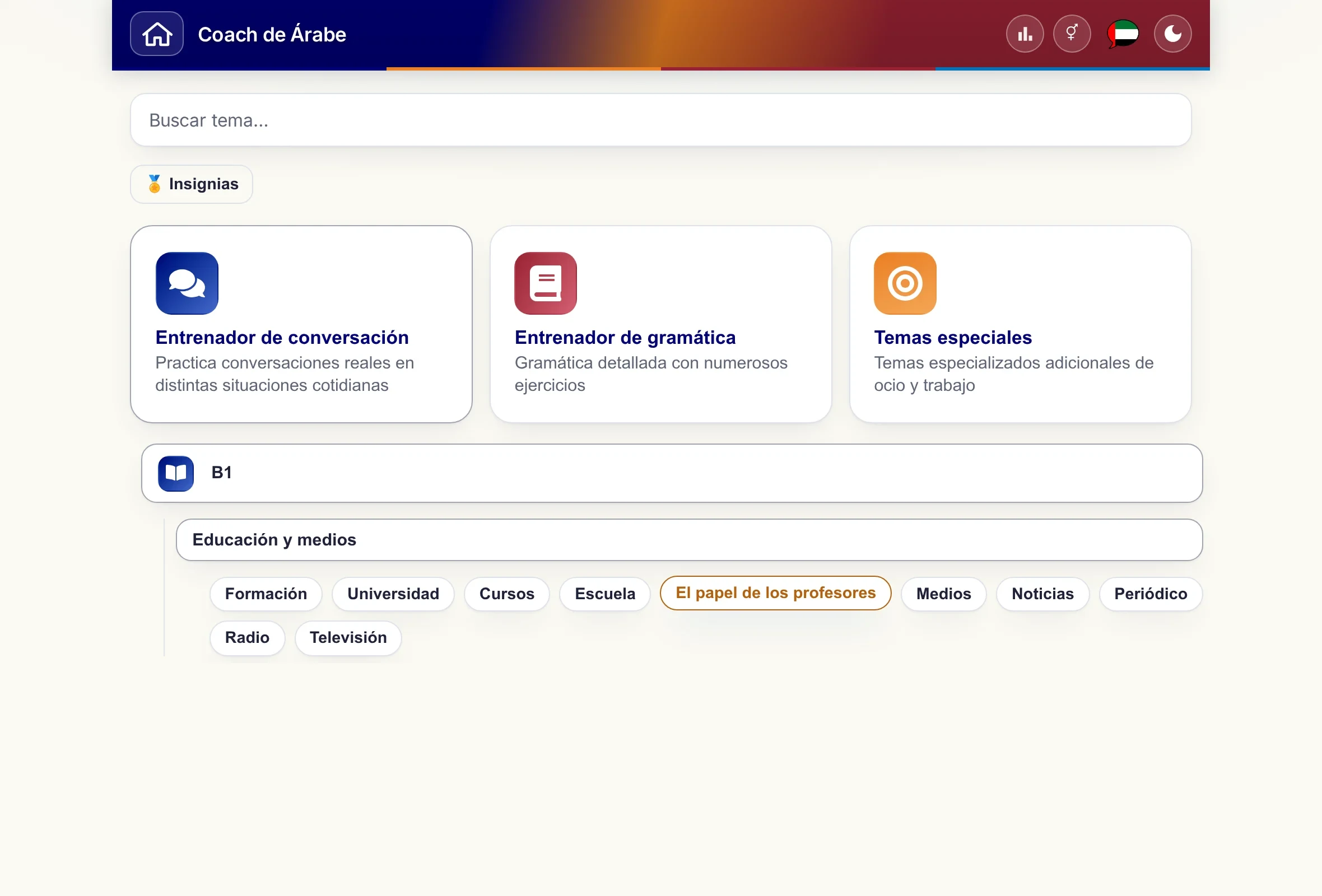Change language via UAE flag icon
Screen dimensions: 1322x896
coord(1123,34)
